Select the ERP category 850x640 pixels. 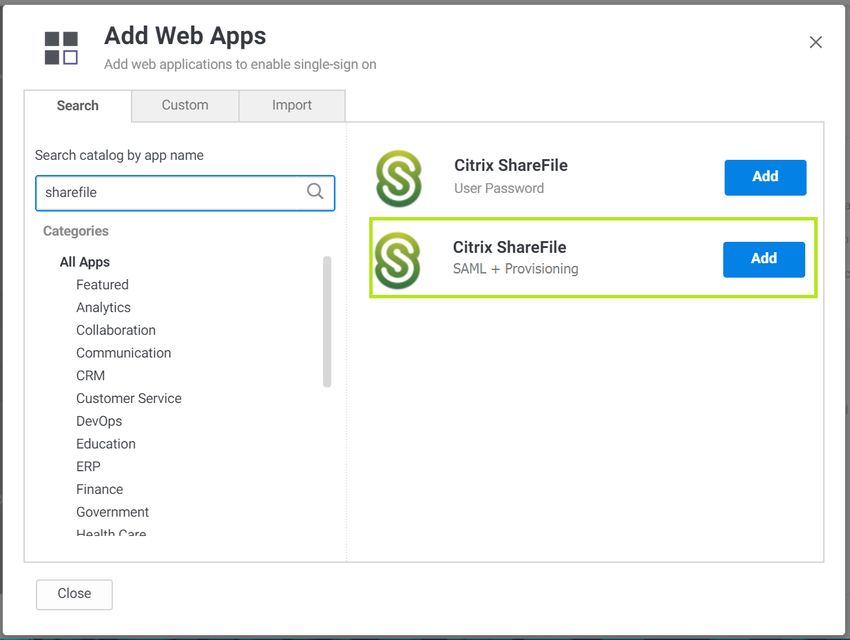coord(88,467)
